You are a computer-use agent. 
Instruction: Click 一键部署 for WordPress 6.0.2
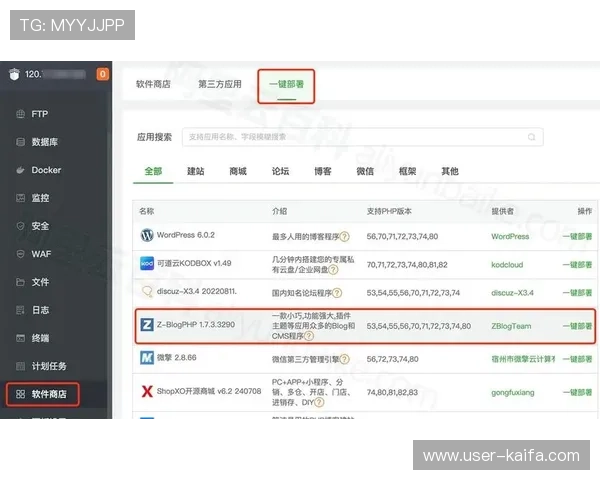tap(577, 237)
